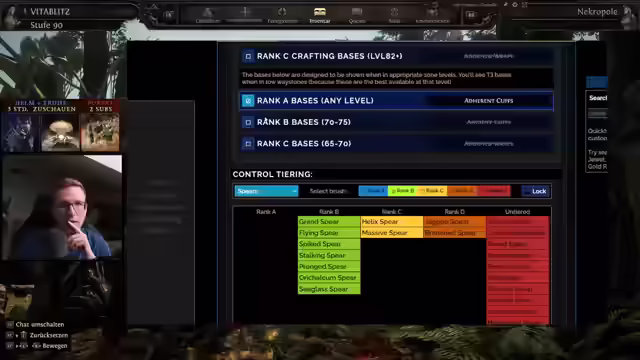Click the Untiered column header
This screenshot has width=640, height=360.
click(518, 211)
